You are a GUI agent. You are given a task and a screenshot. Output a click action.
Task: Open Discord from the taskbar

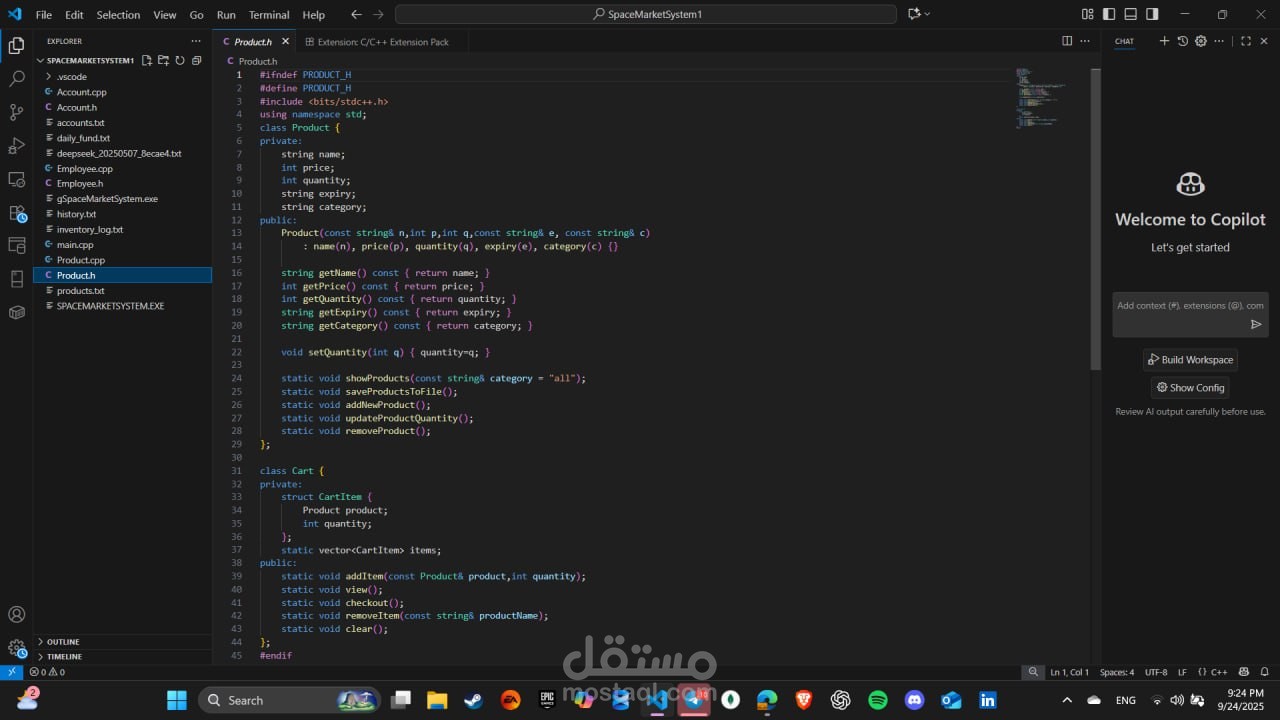[x=914, y=700]
